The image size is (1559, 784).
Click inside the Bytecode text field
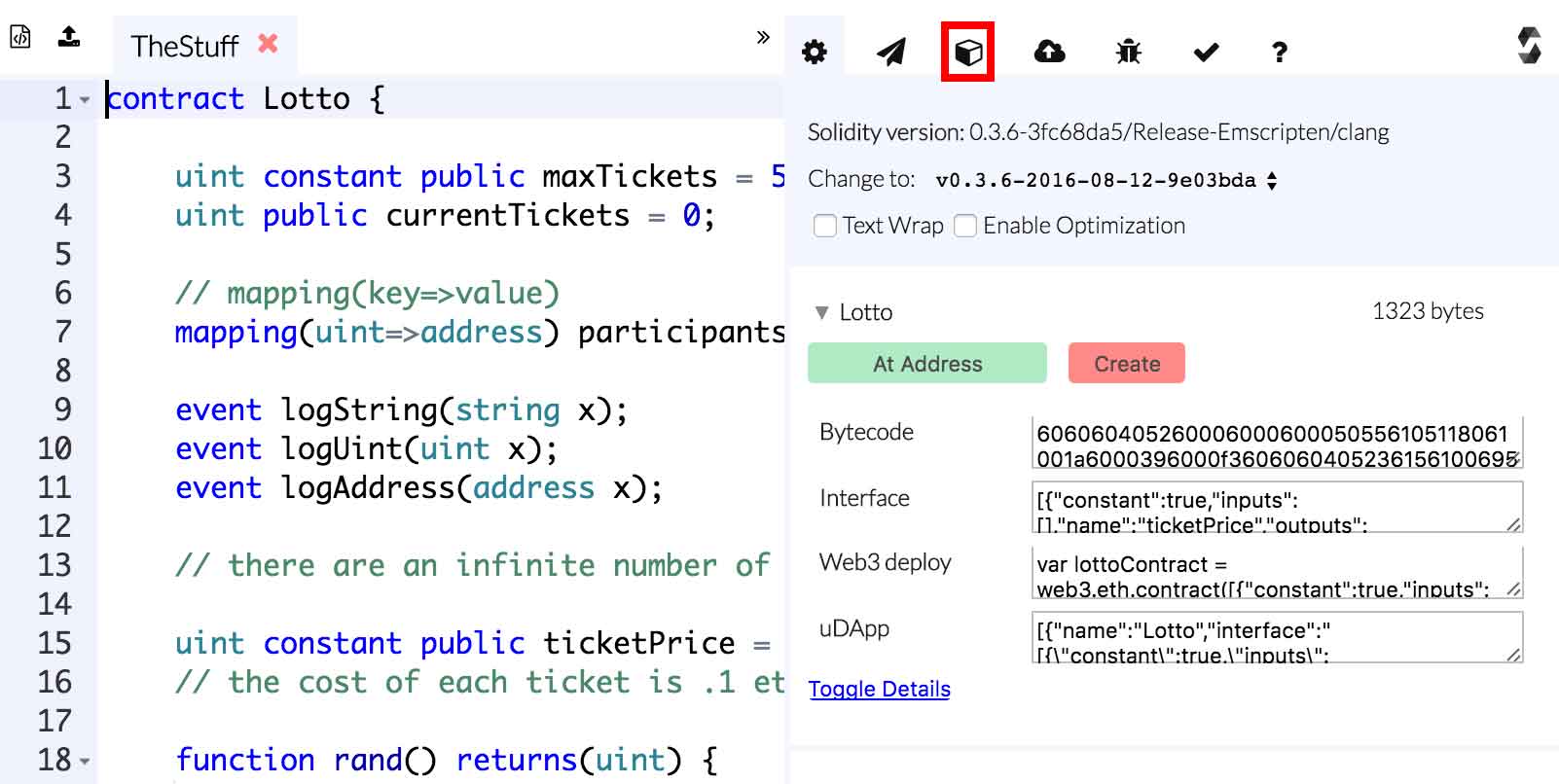point(1277,443)
